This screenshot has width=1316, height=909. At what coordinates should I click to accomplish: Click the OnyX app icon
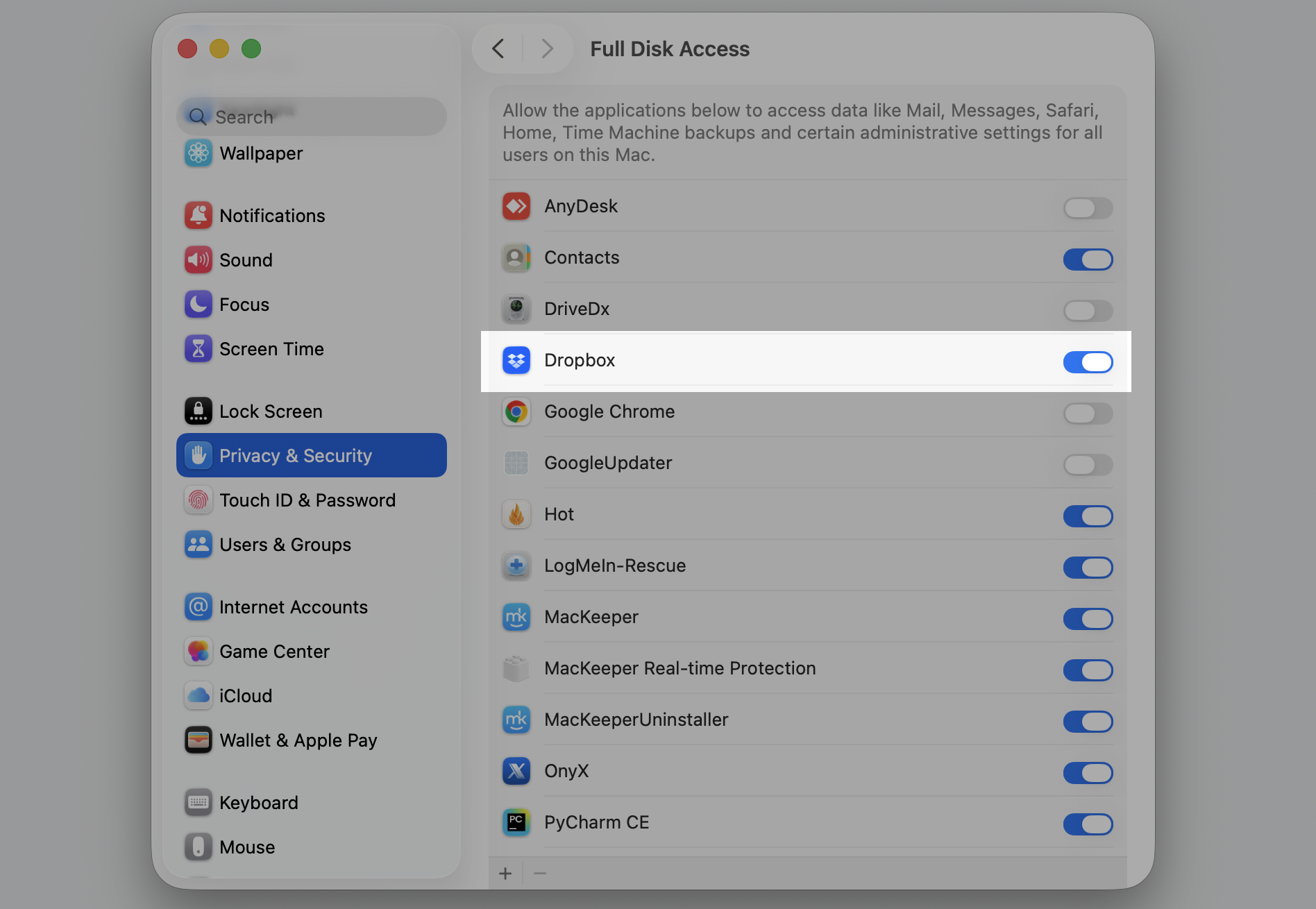click(x=516, y=771)
